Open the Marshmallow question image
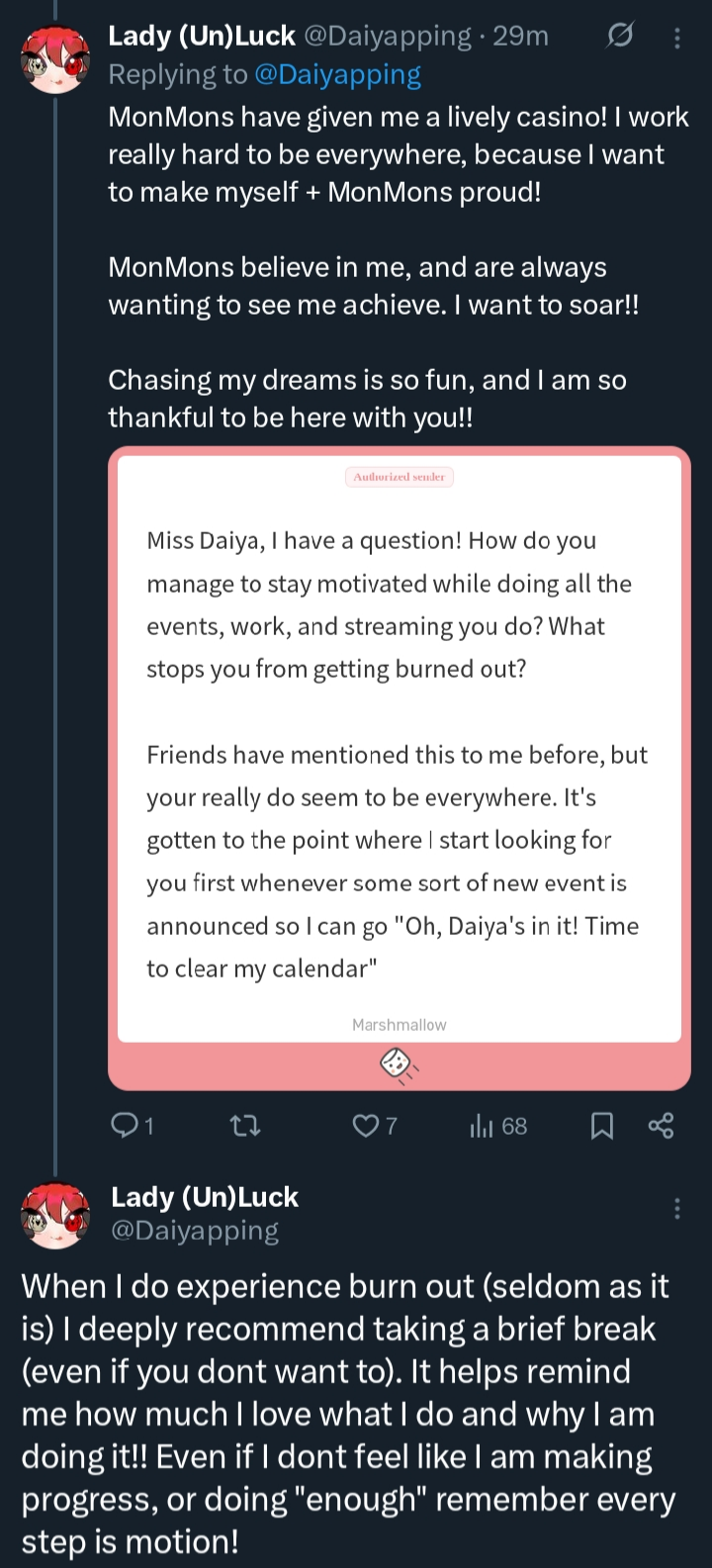The width and height of the screenshot is (712, 1568). pos(400,752)
